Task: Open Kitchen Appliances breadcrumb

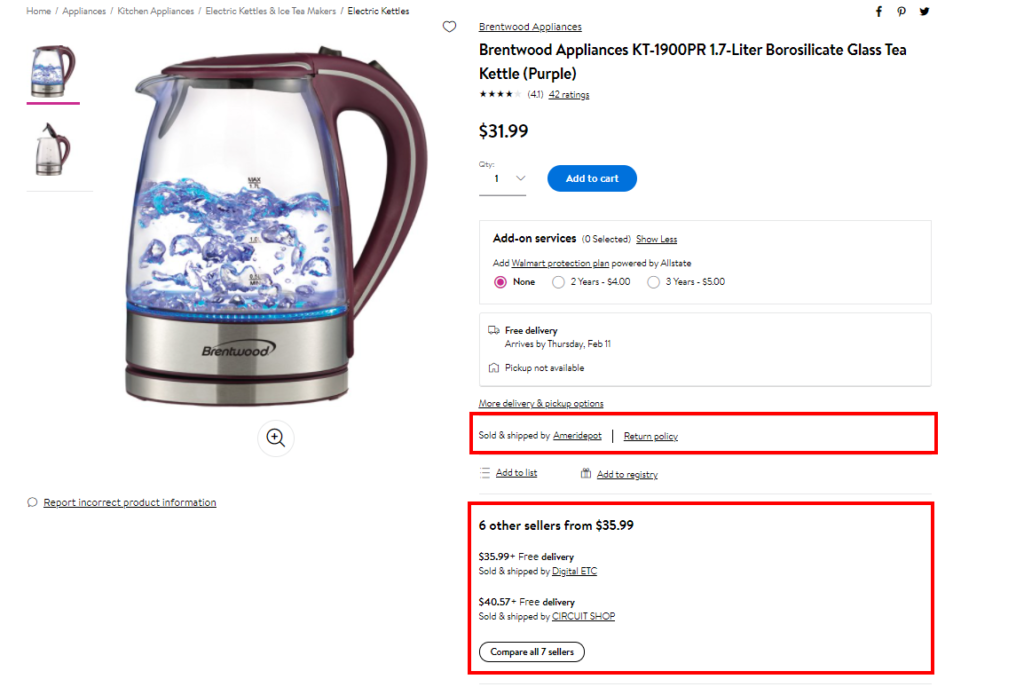Action: coord(155,11)
